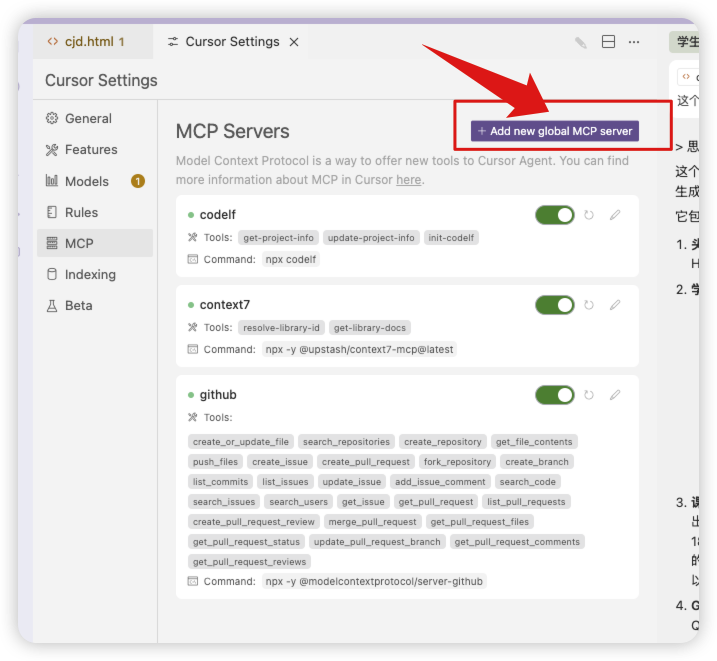Viewport: 717px width, 661px height.
Task: Refresh the context7 server
Action: 589,305
